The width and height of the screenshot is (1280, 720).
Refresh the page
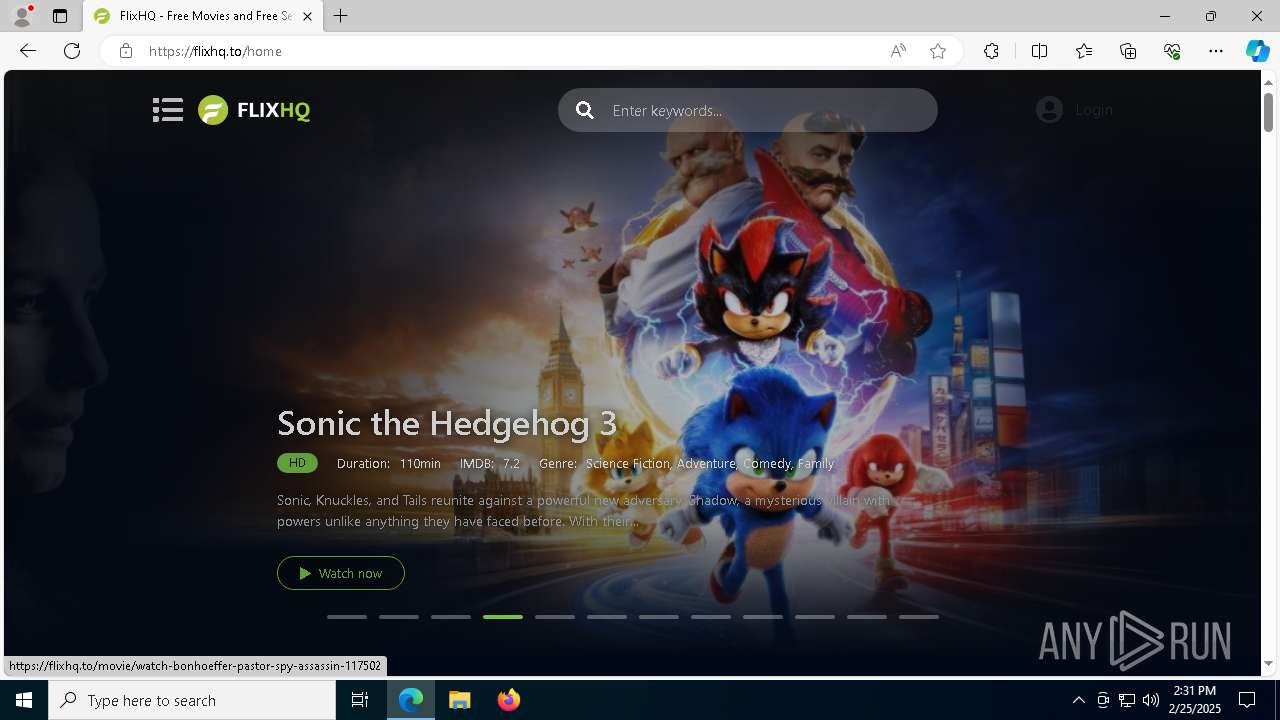pos(72,51)
